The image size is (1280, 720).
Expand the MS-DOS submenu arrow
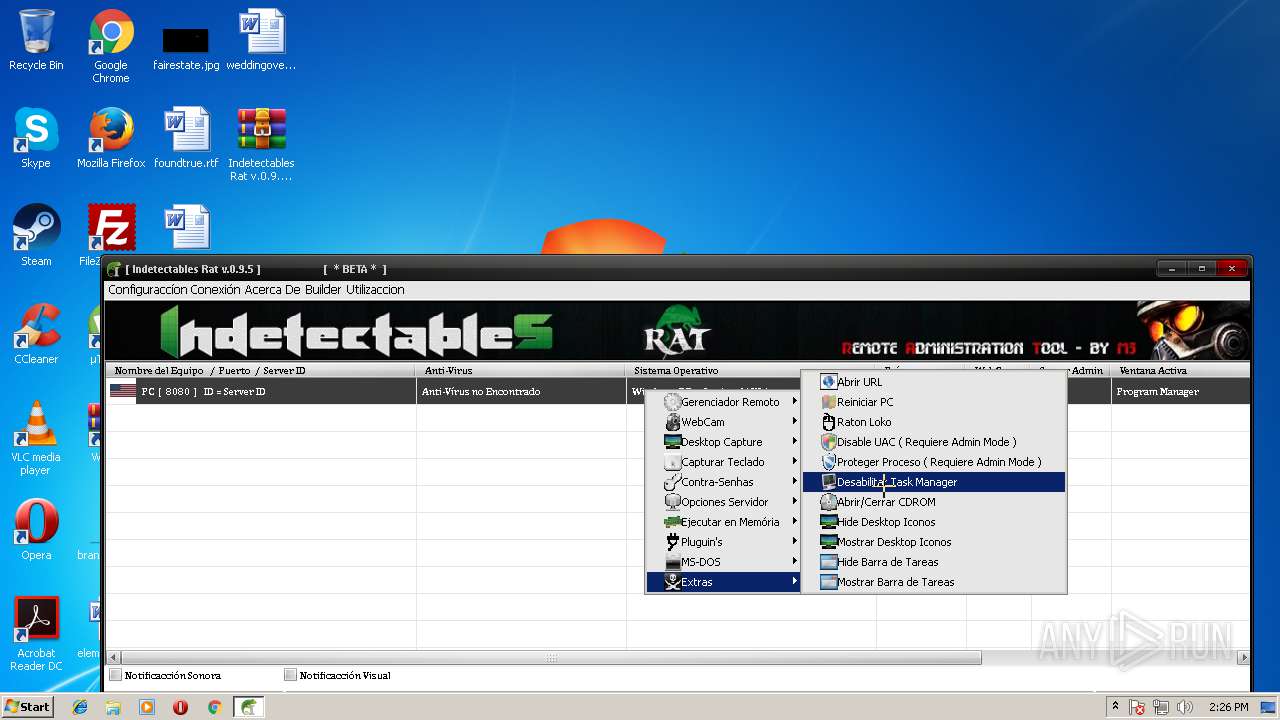click(x=795, y=562)
